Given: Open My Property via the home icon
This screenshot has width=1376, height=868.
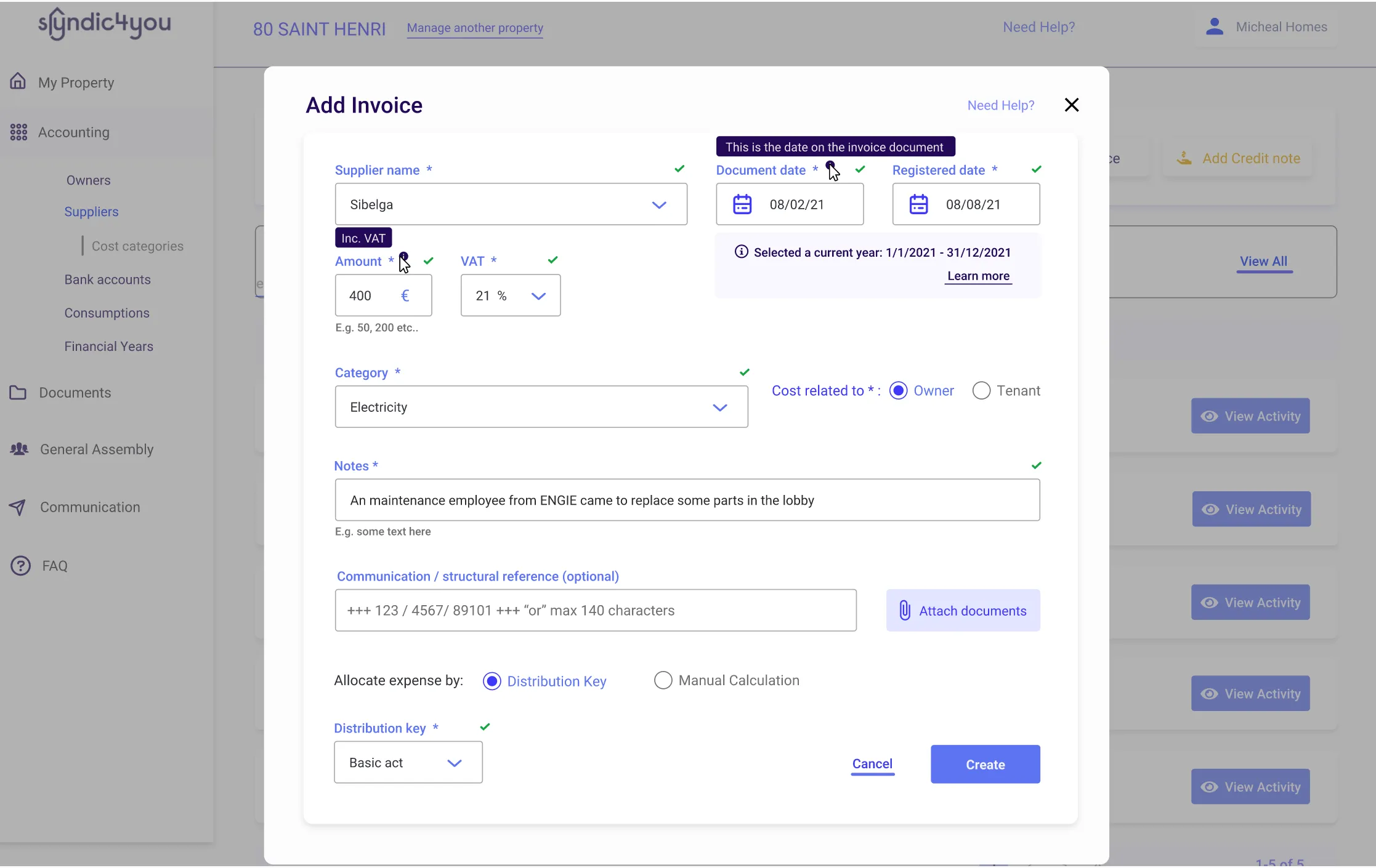Looking at the screenshot, I should click(x=18, y=81).
